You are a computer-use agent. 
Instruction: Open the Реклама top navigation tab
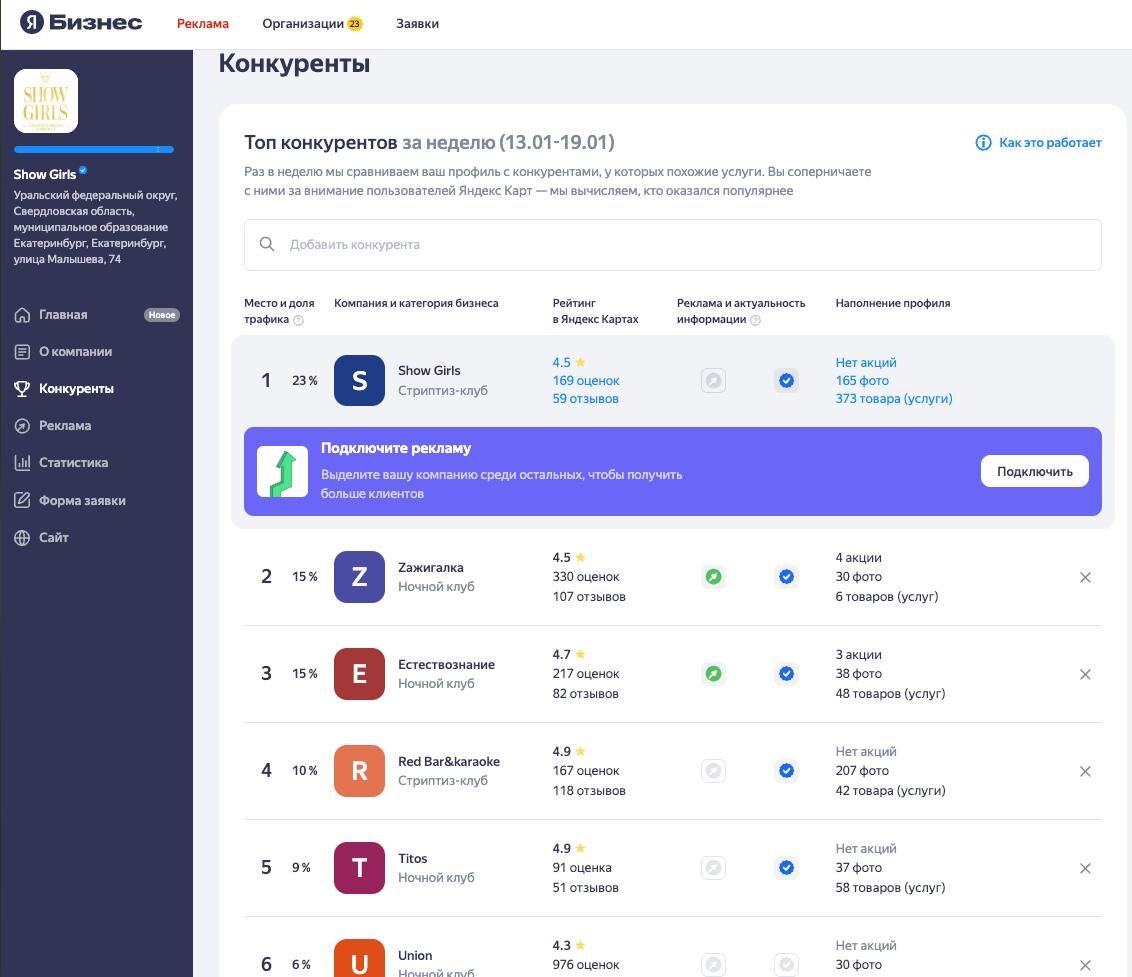(203, 24)
